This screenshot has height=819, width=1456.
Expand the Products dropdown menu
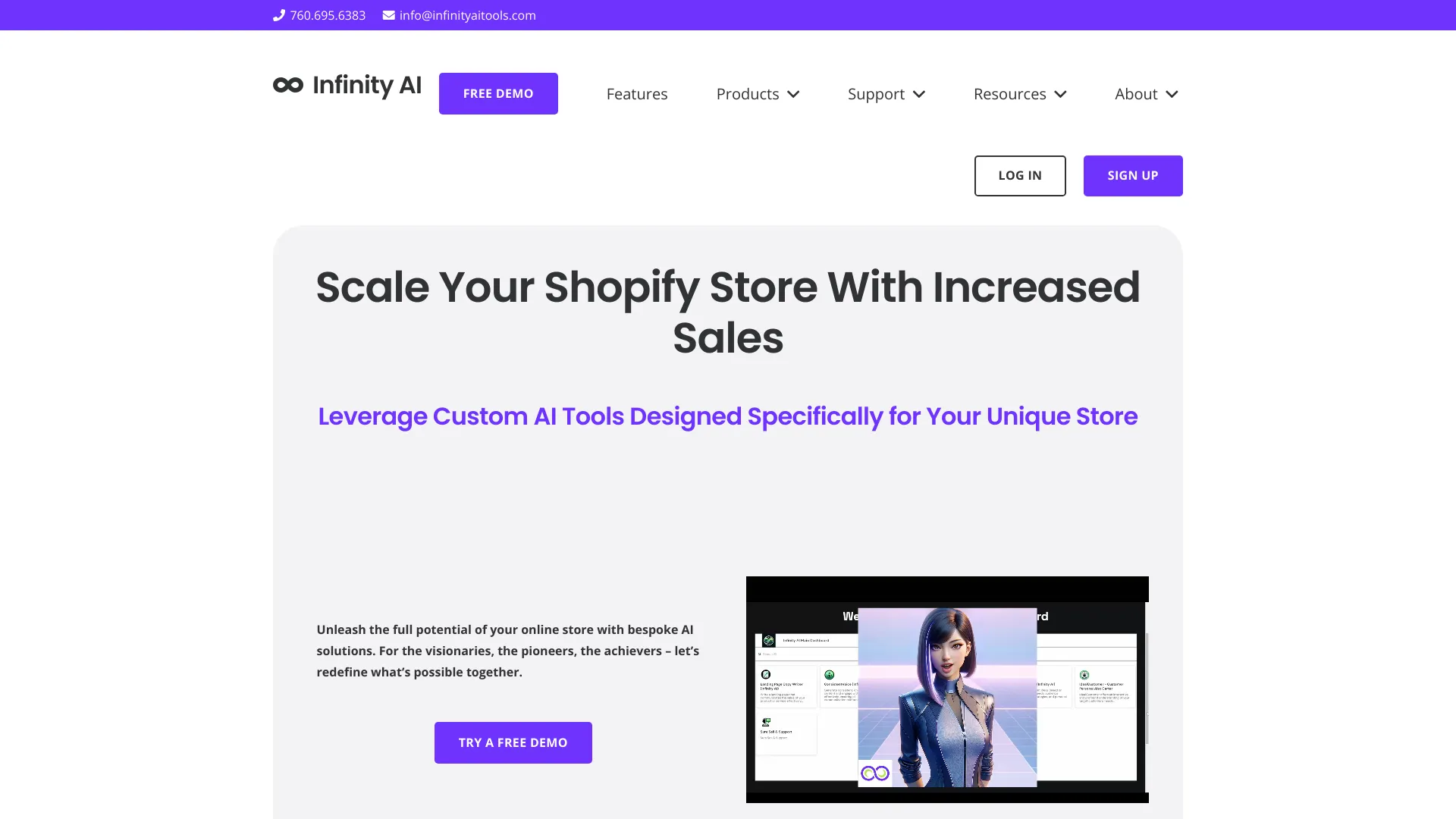[x=757, y=93]
